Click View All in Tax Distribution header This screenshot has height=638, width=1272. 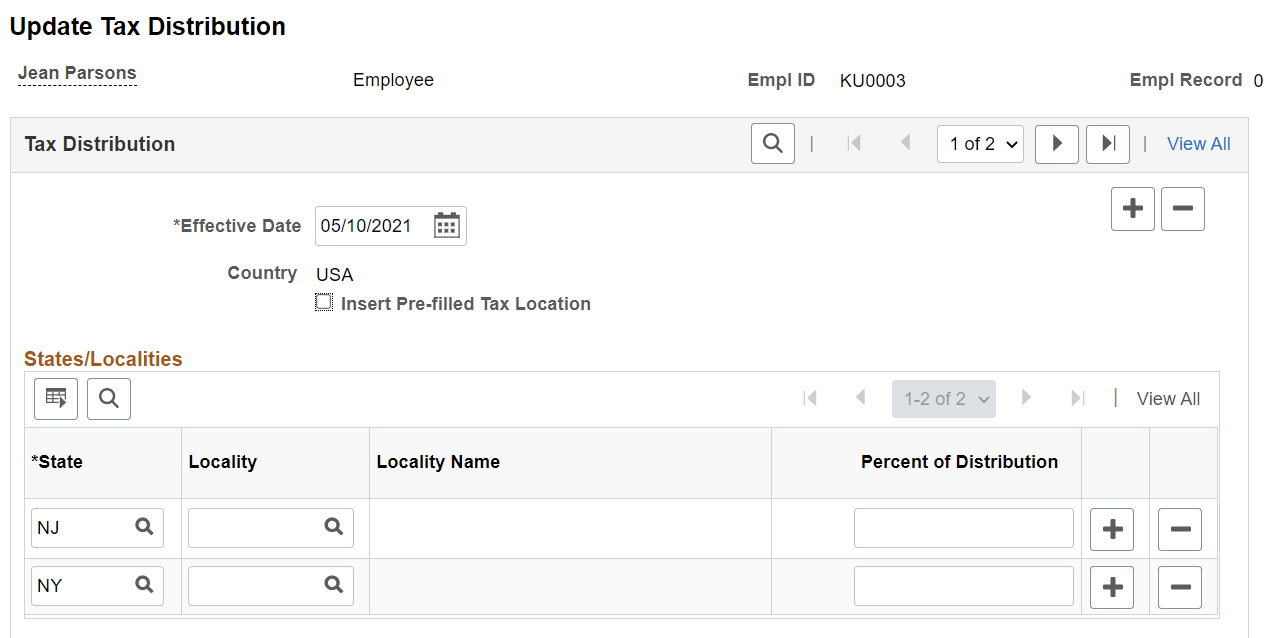click(1199, 144)
